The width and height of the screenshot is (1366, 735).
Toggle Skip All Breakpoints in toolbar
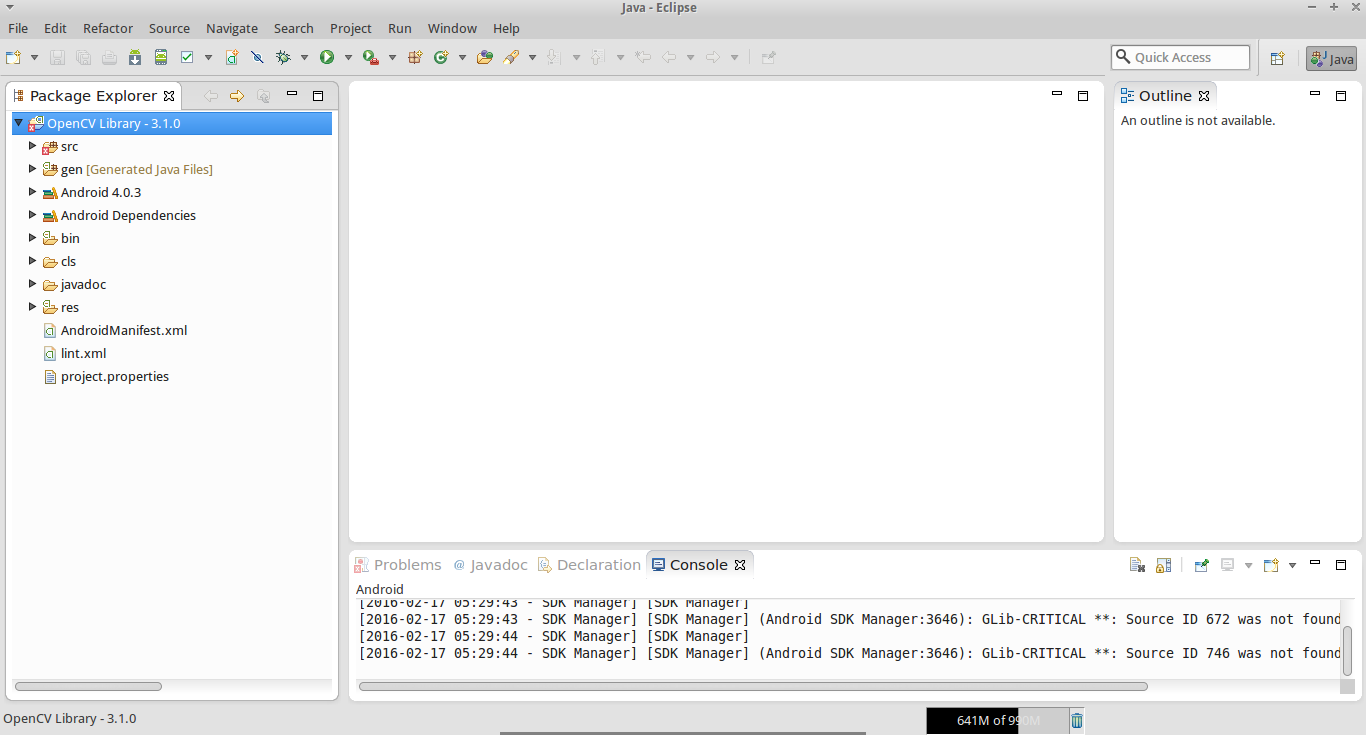pyautogui.click(x=257, y=57)
